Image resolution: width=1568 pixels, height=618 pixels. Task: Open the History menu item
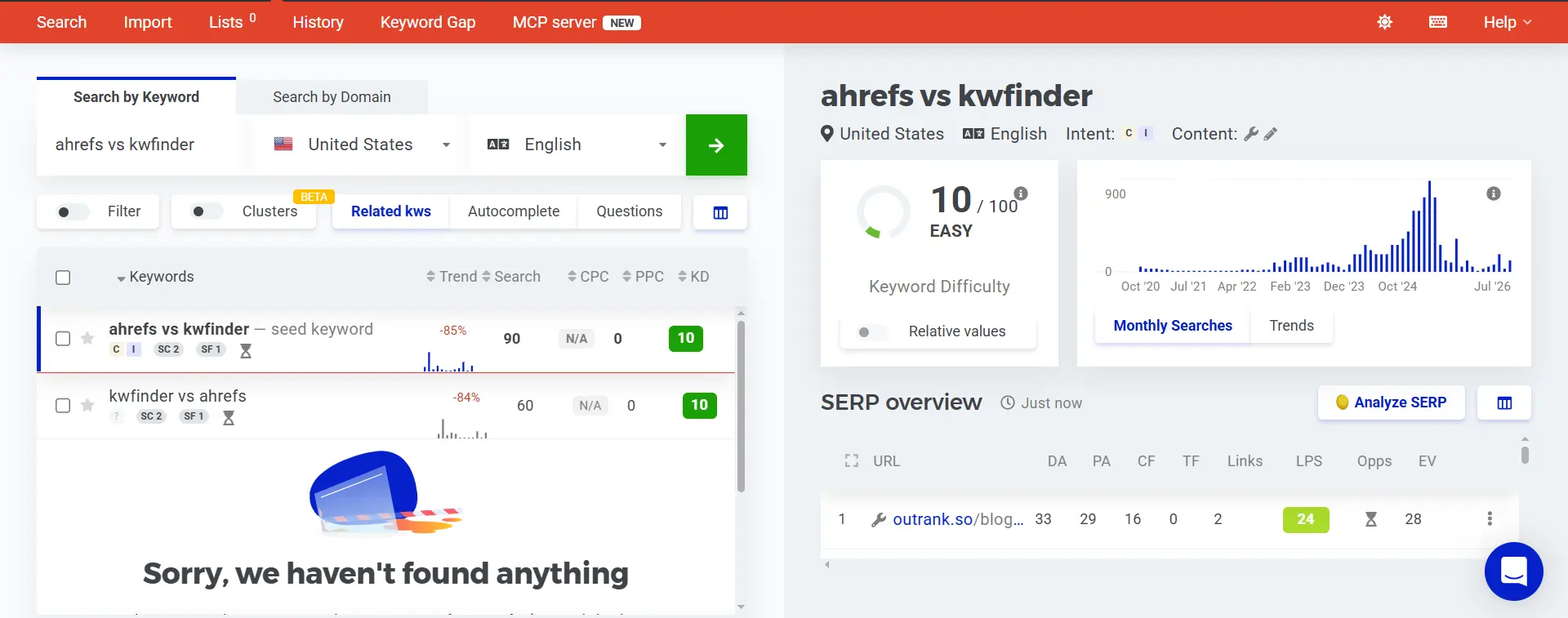click(x=318, y=22)
